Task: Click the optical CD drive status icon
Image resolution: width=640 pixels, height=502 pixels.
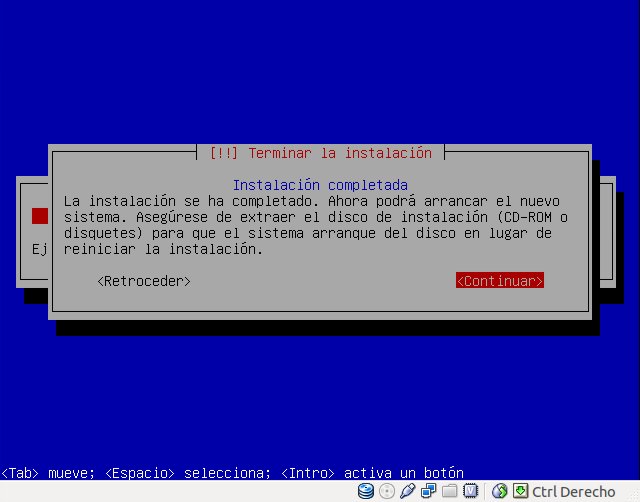Action: point(387,491)
